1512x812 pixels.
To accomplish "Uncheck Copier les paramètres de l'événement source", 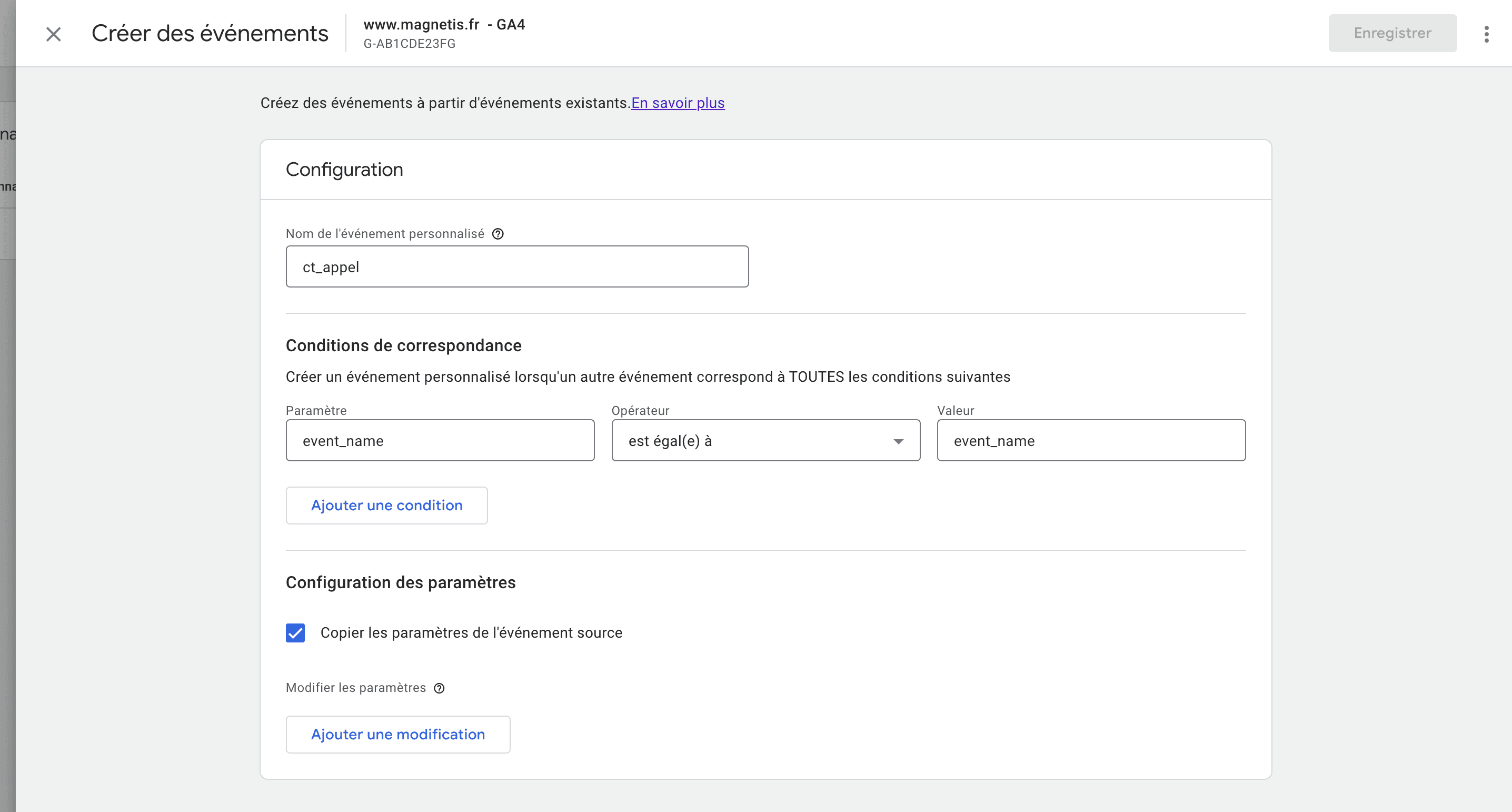I will 295,633.
